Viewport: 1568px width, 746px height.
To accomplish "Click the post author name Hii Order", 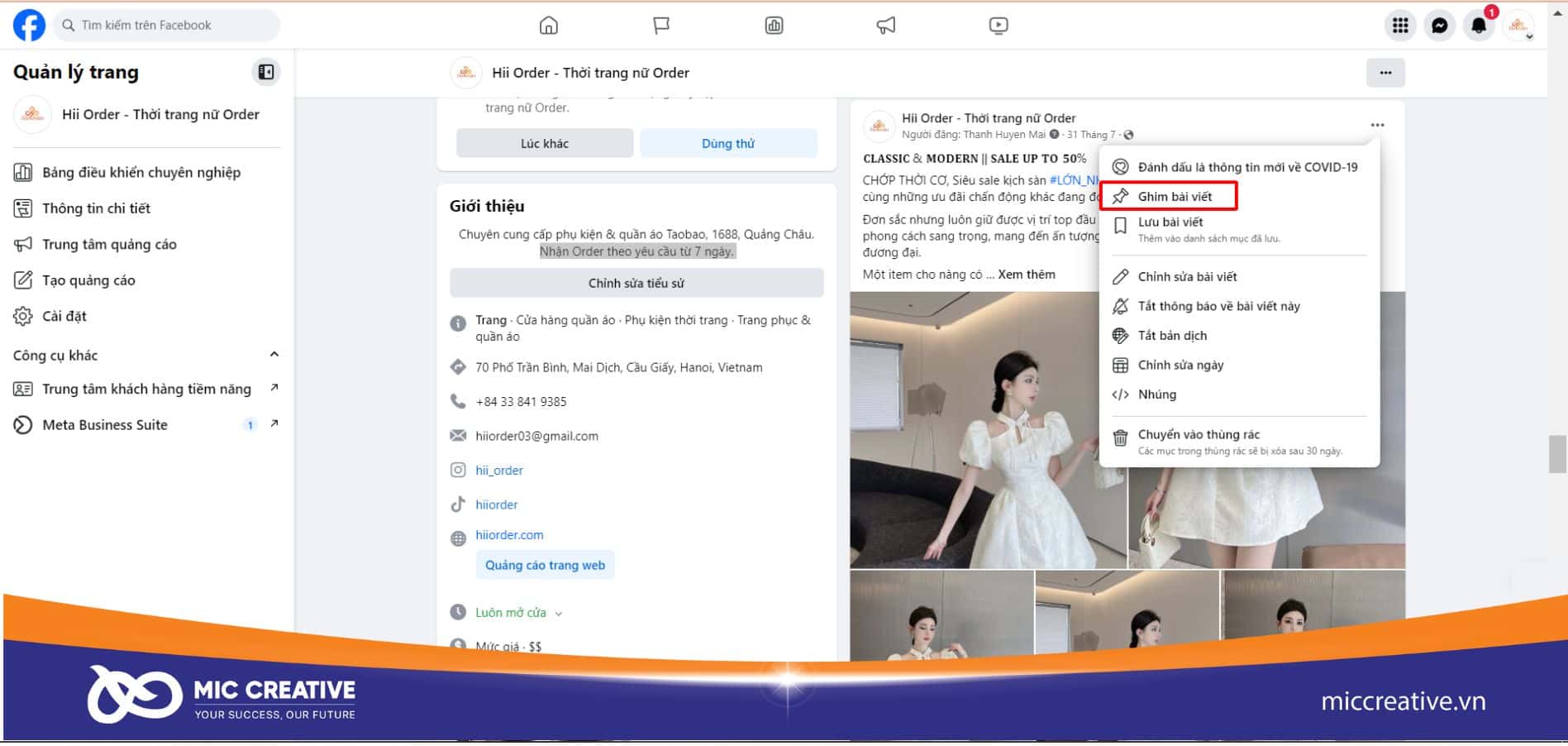I will click(x=989, y=118).
